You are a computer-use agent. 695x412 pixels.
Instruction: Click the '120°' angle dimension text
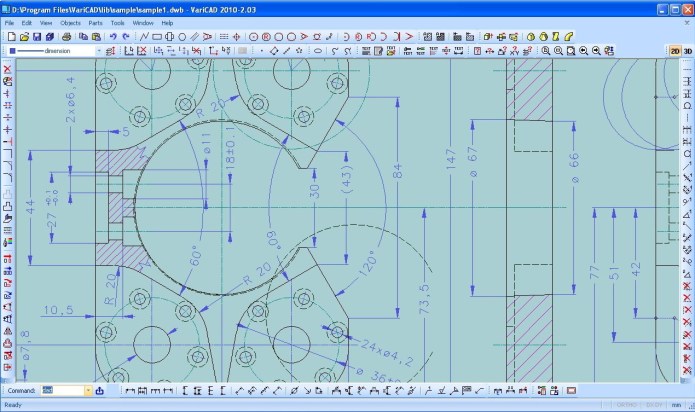click(x=367, y=263)
